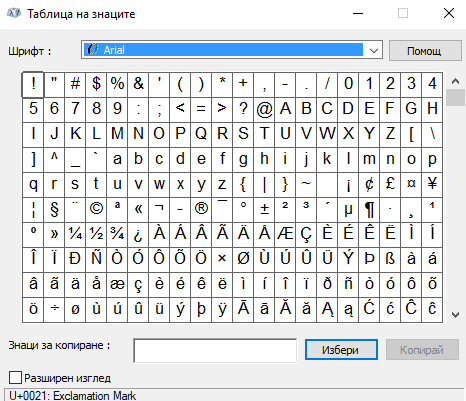Screen dimensions: 466x401
Task: Select the lowercase ÿ character
Action: tap(222, 310)
